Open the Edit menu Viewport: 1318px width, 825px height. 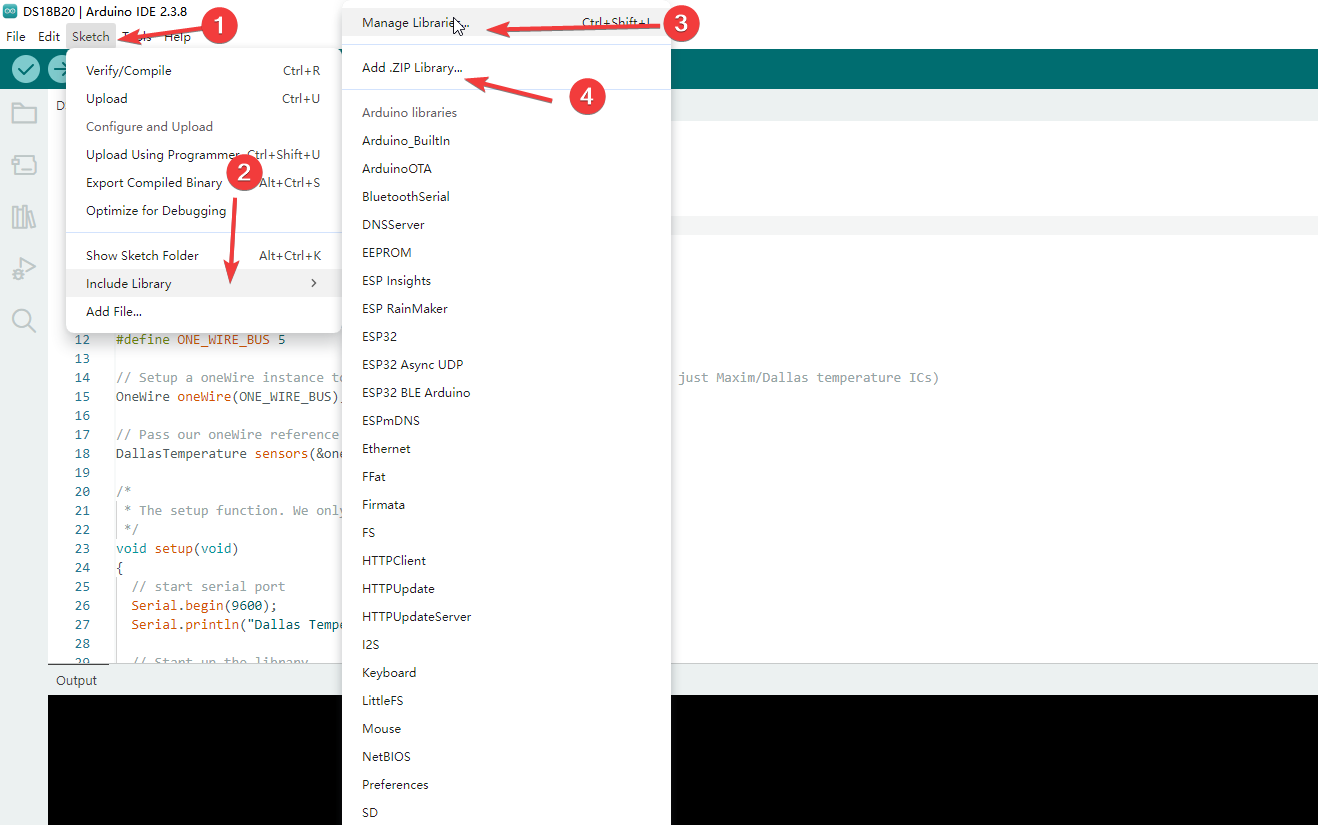pos(49,37)
